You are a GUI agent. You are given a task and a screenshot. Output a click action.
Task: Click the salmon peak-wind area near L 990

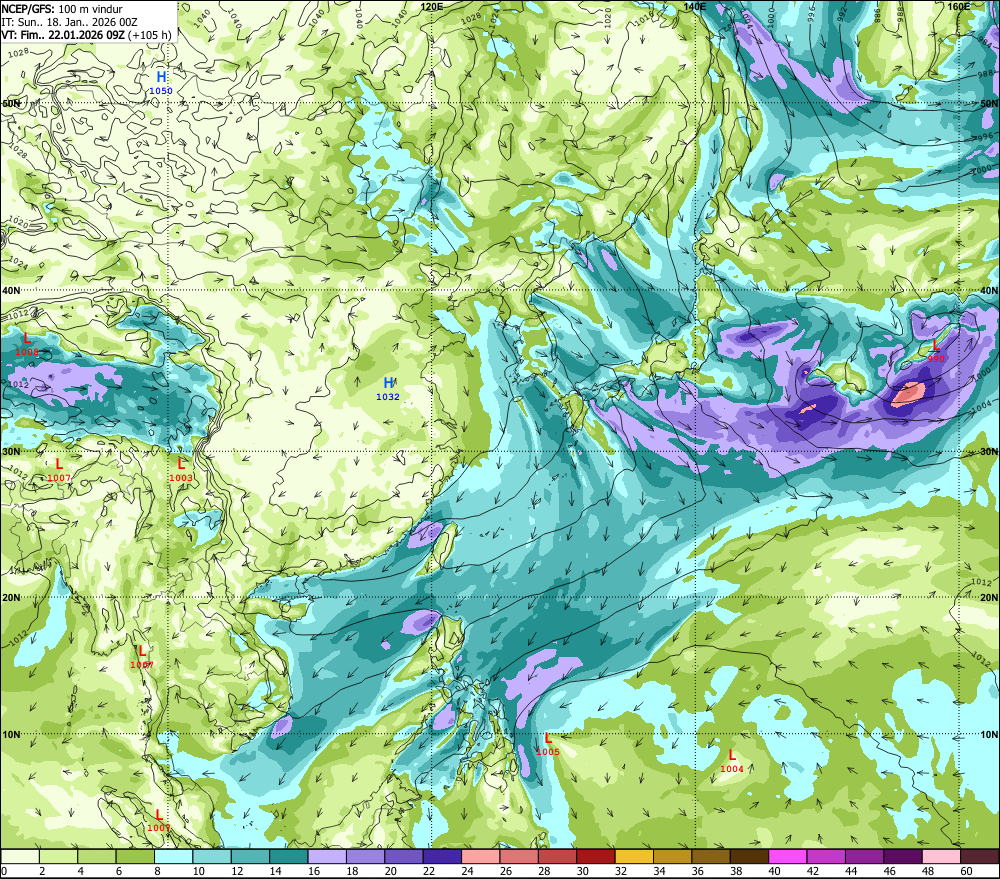tap(908, 393)
